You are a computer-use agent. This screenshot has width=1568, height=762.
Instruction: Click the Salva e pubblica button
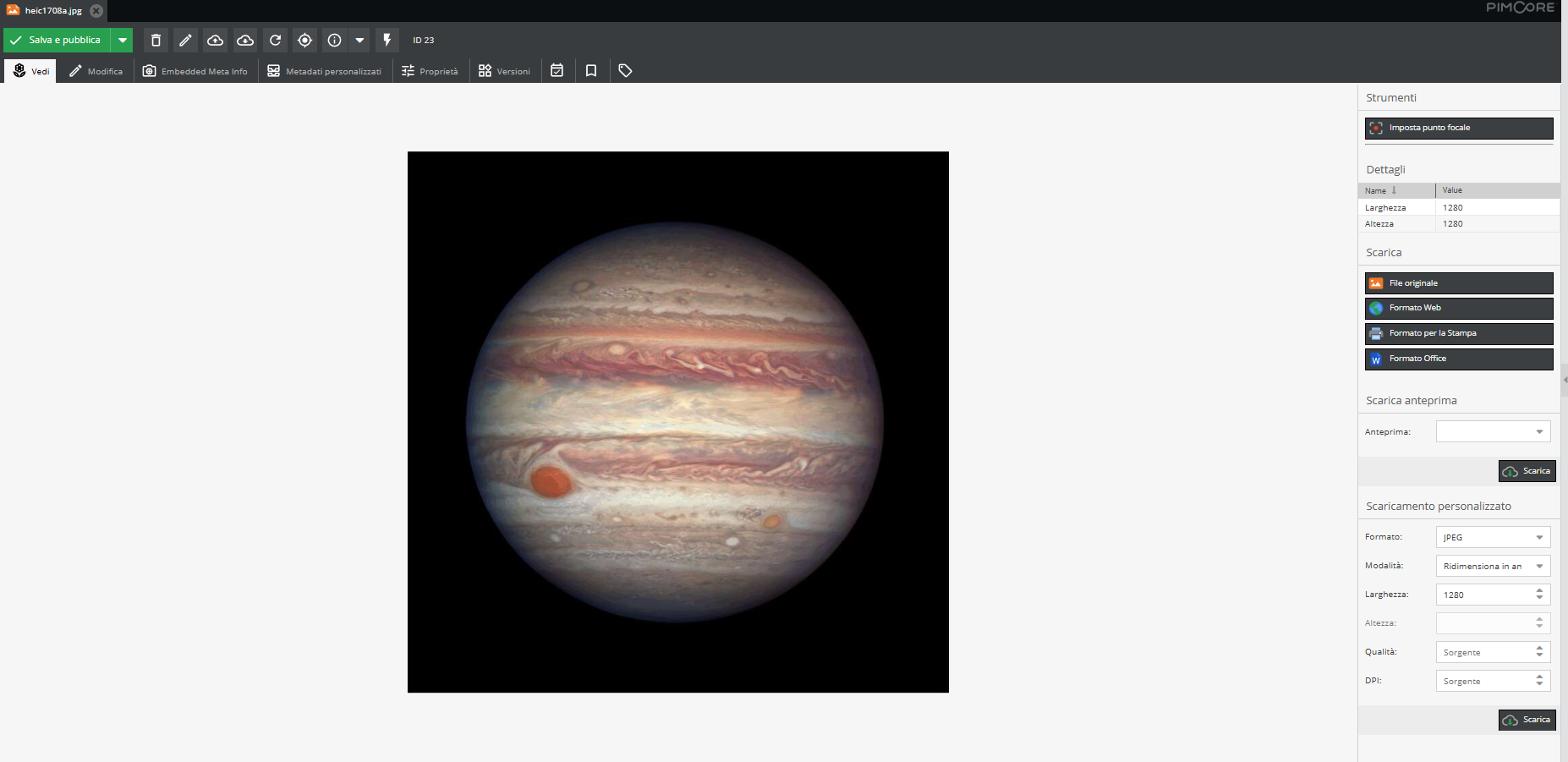pos(58,41)
